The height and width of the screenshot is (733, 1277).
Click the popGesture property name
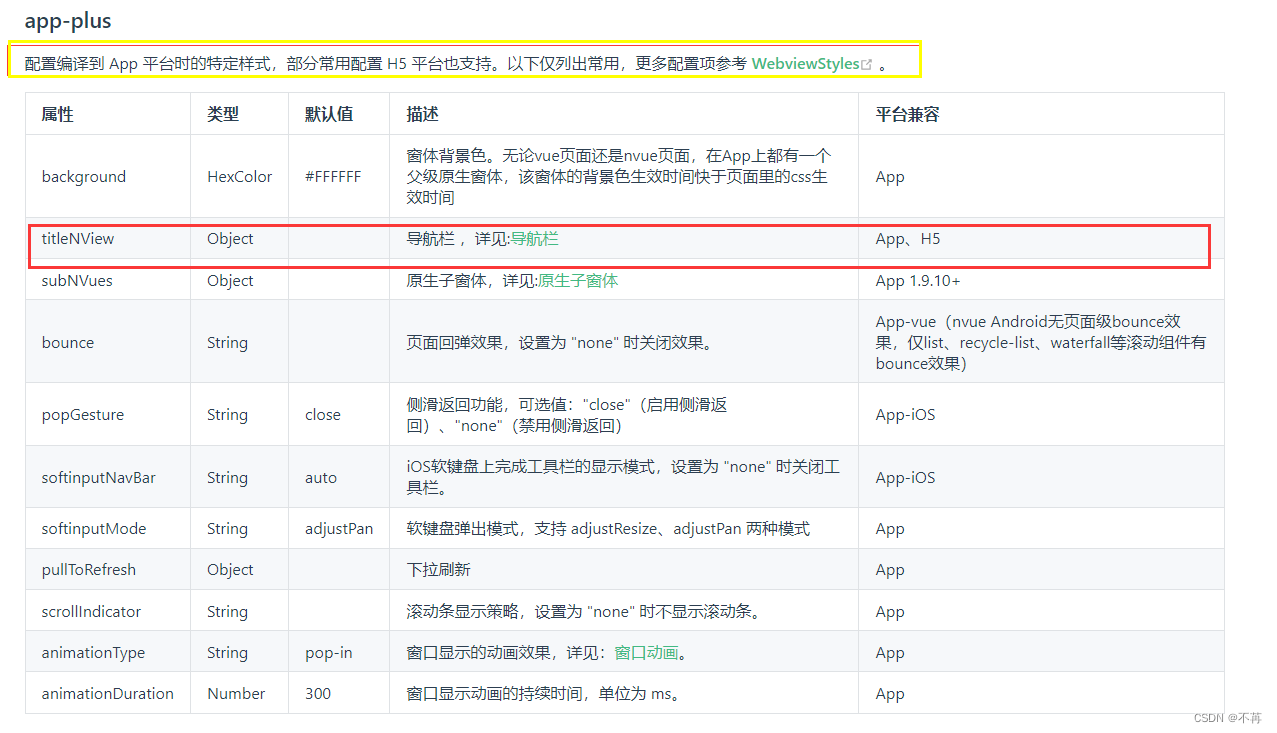point(82,414)
